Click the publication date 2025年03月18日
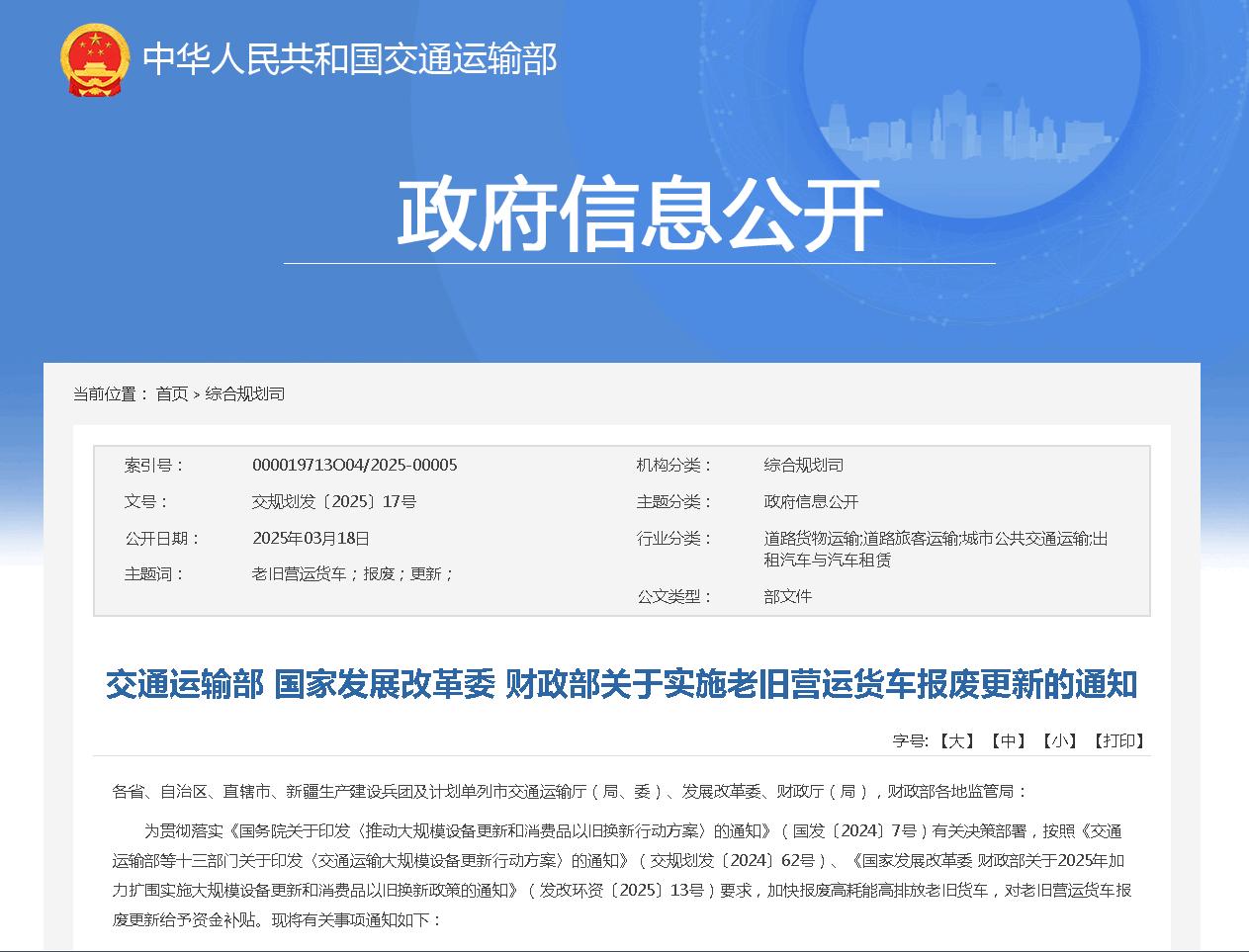The image size is (1249, 952). [x=311, y=538]
